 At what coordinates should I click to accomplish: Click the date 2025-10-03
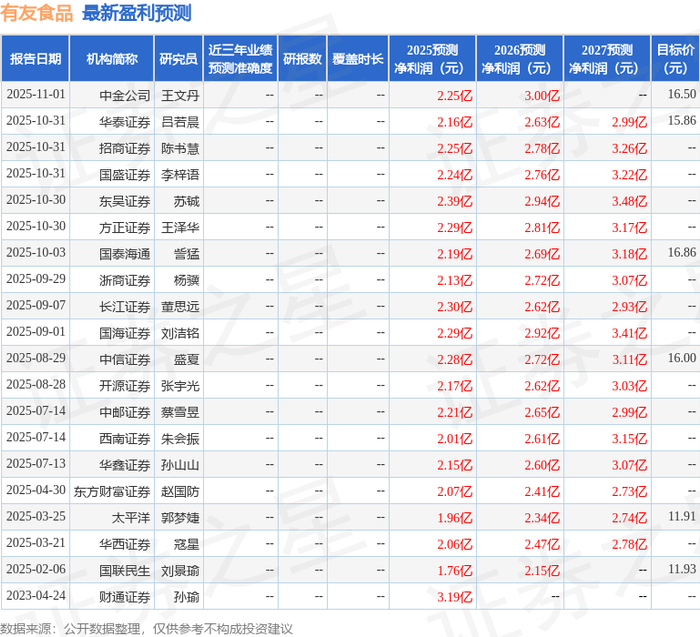click(x=36, y=253)
